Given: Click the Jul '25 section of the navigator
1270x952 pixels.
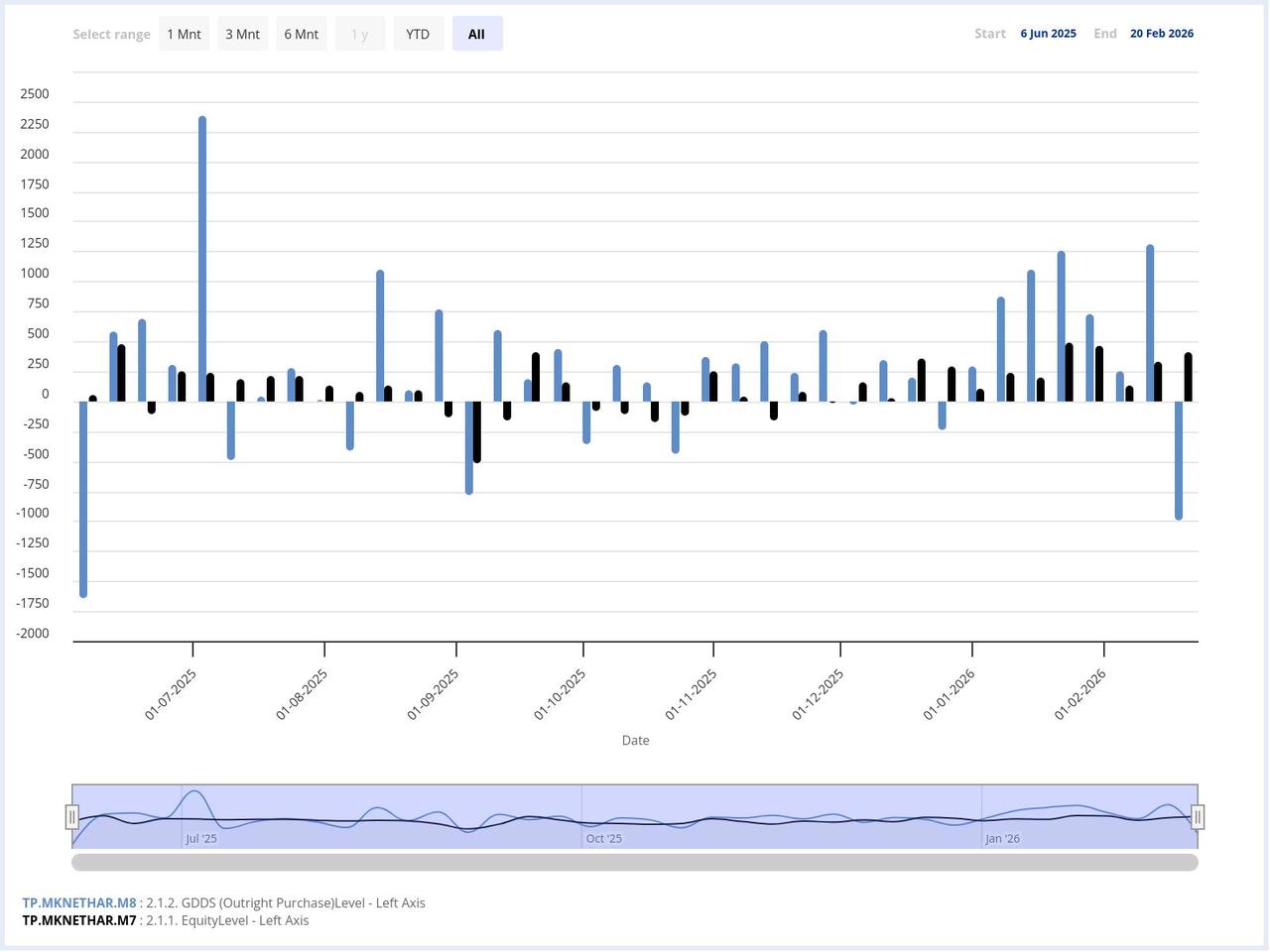Looking at the screenshot, I should [202, 838].
